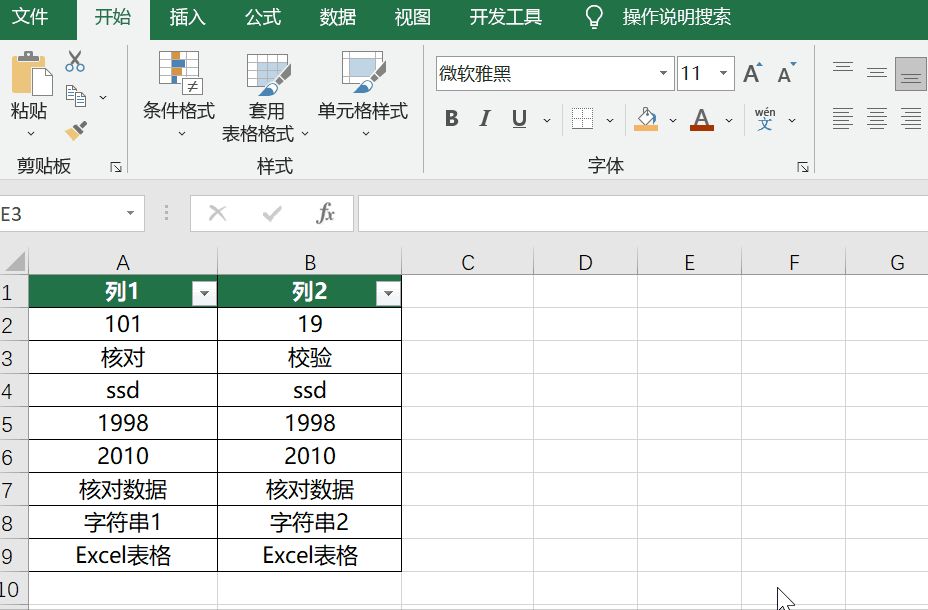The width and height of the screenshot is (928, 610).
Task: Click the increase font size icon
Action: pos(752,74)
